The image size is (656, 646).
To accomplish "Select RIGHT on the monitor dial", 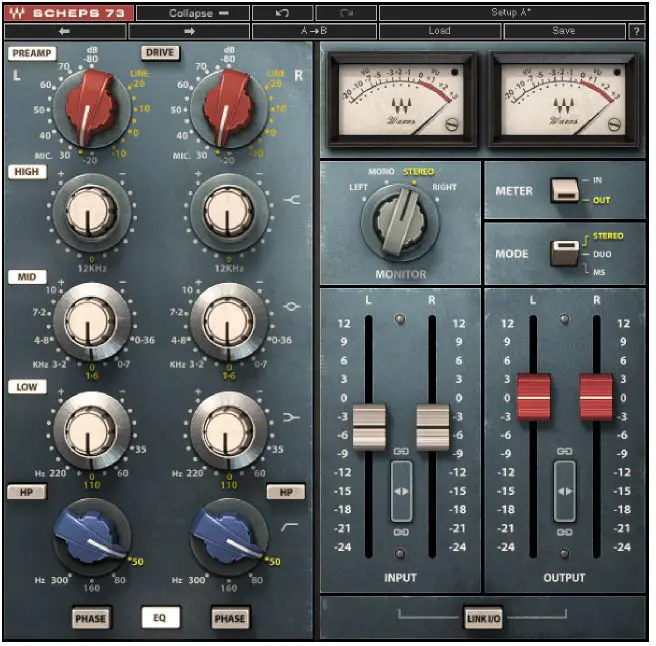I will (x=444, y=187).
